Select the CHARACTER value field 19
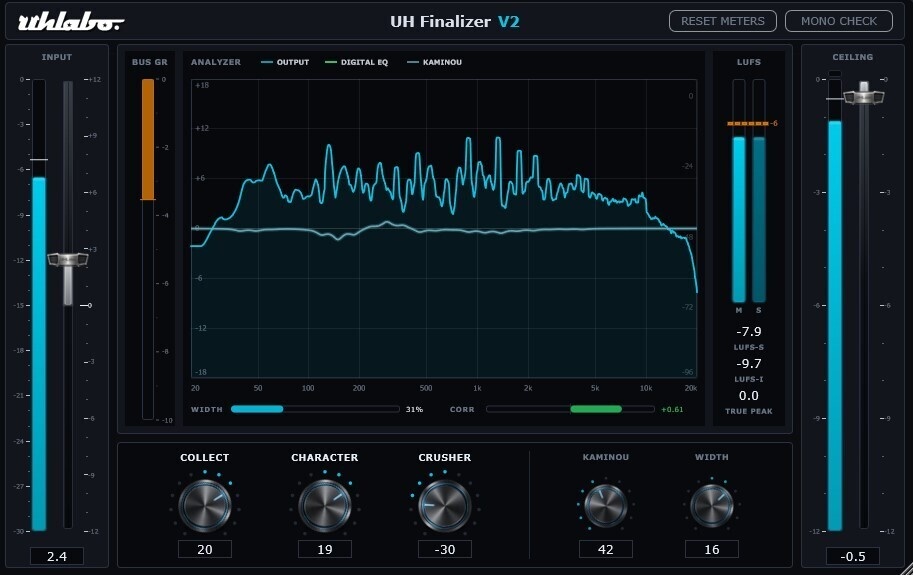The width and height of the screenshot is (913, 575). coord(324,549)
